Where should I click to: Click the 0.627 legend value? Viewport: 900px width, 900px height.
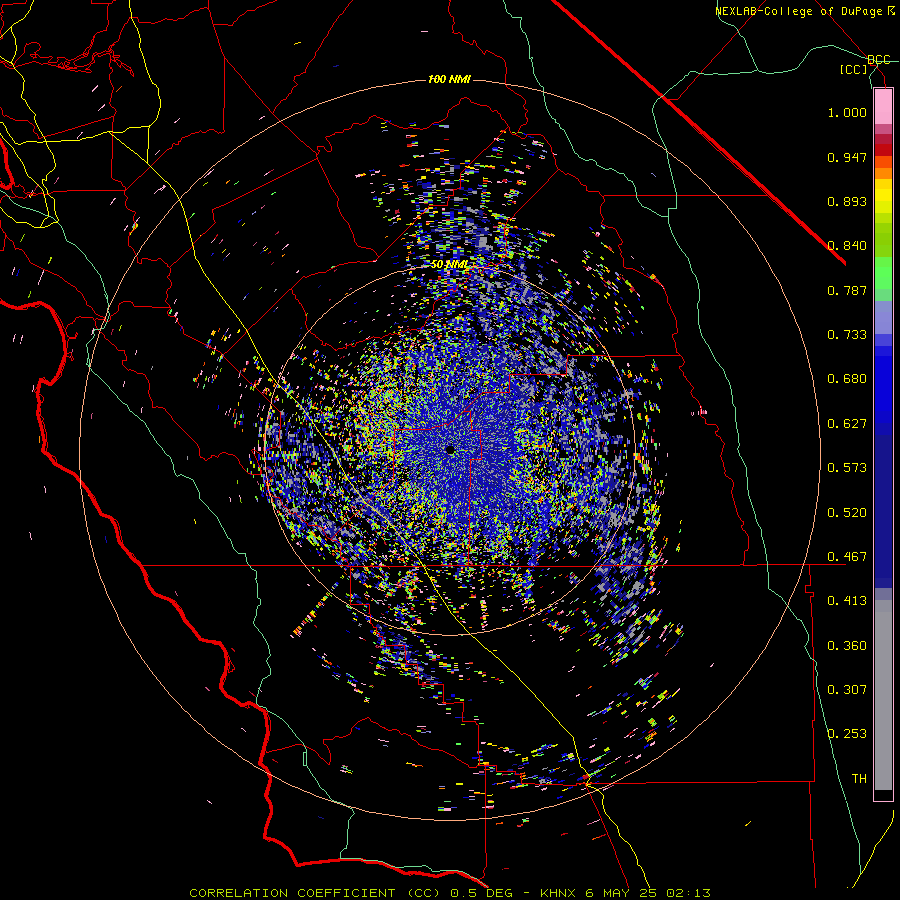click(847, 424)
